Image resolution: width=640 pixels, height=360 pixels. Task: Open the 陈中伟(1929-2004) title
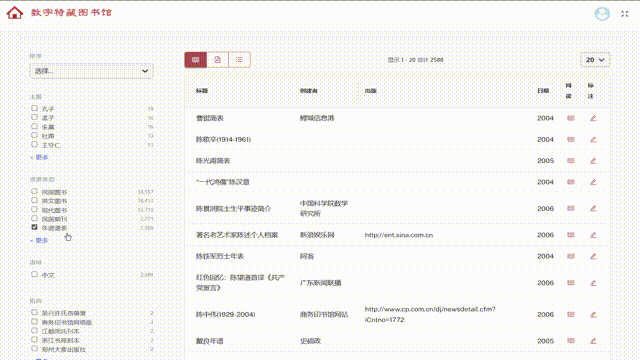tap(226, 315)
